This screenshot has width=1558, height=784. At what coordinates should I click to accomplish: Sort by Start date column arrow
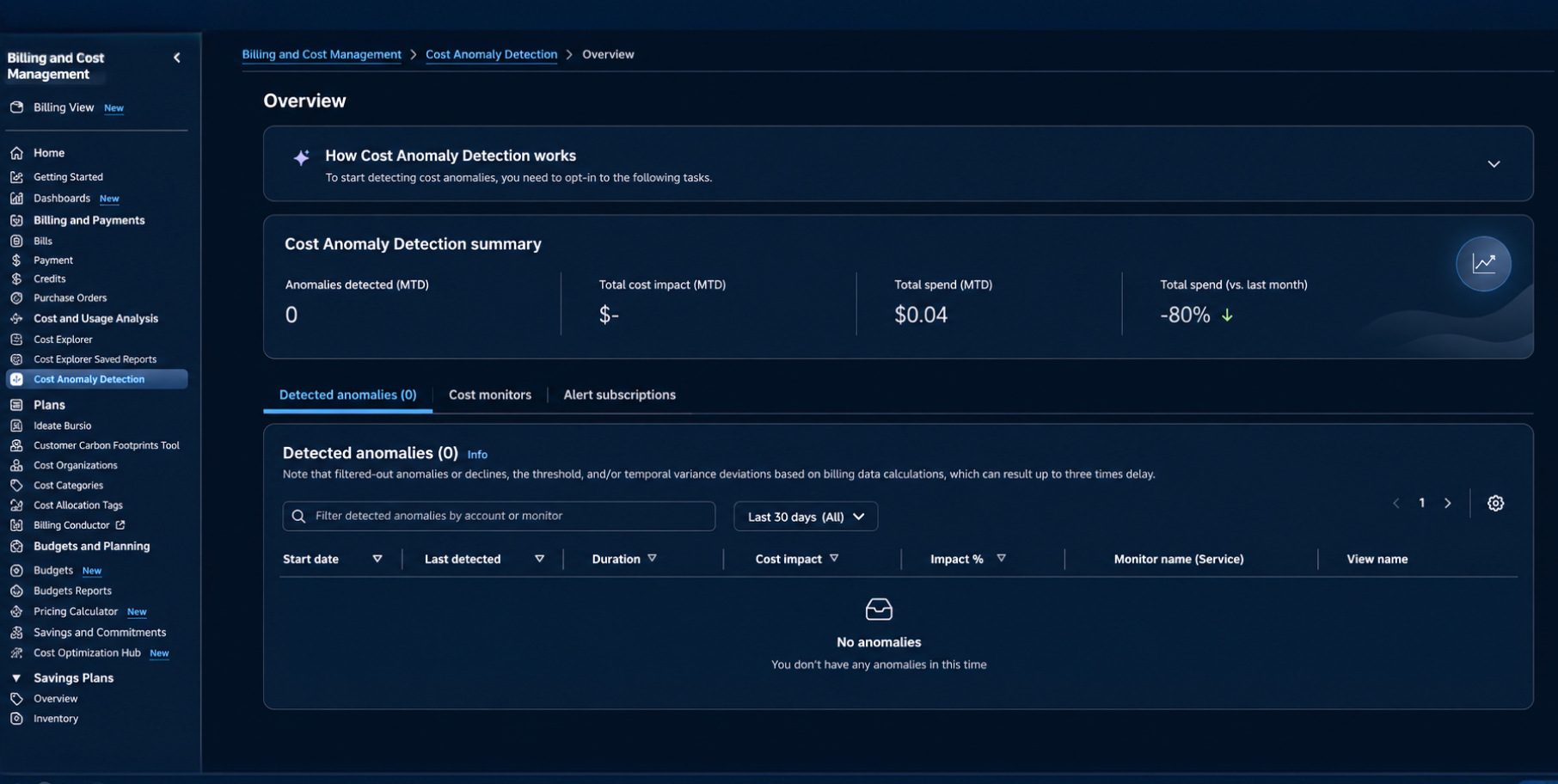(377, 559)
